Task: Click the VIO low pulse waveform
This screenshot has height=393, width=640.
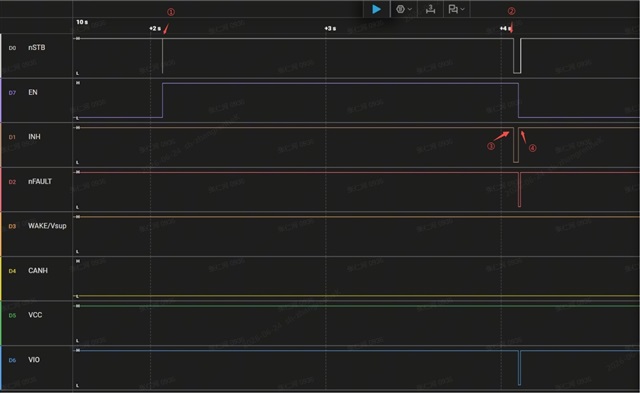Action: point(519,367)
